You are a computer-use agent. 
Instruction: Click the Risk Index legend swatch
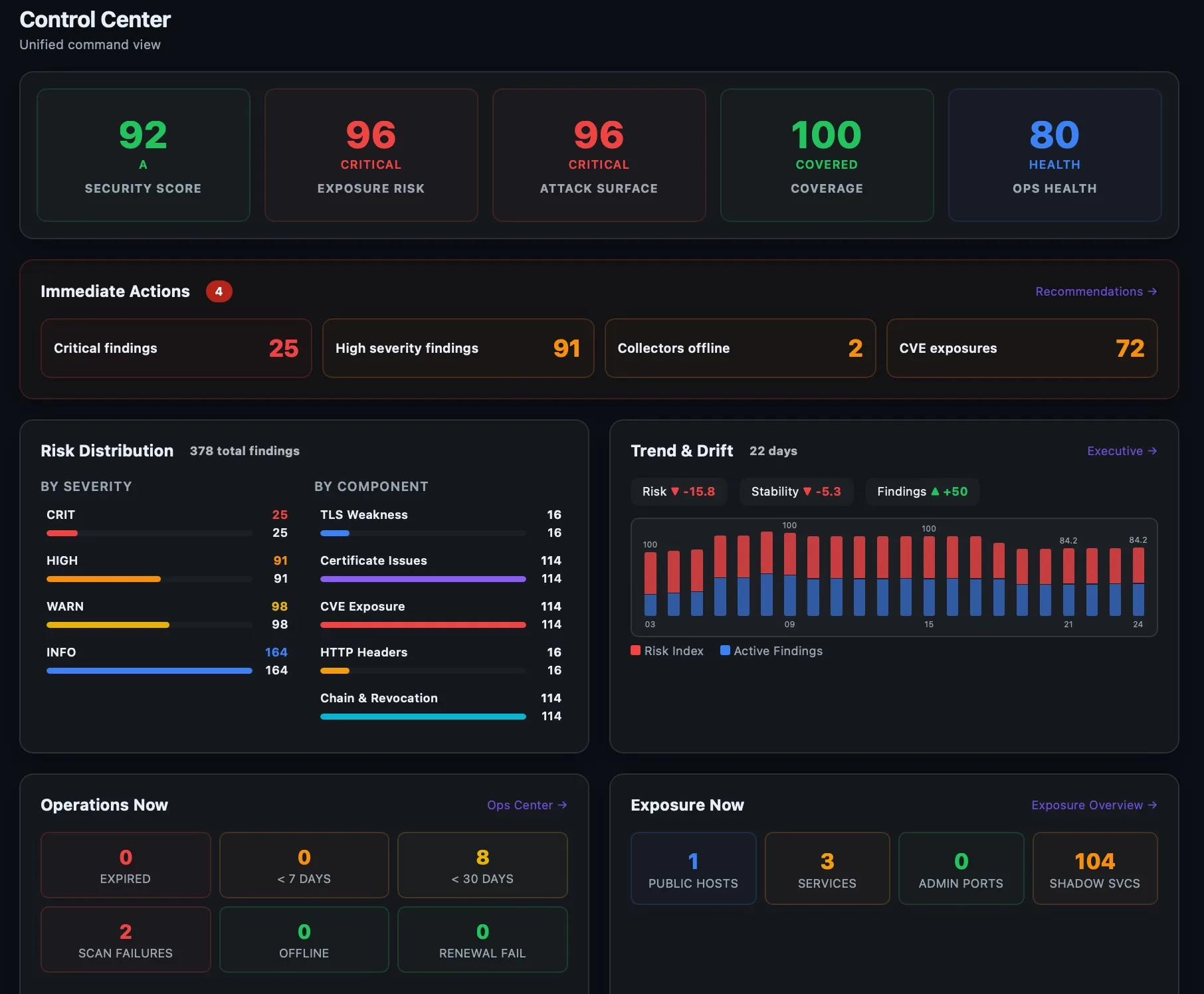coord(636,650)
